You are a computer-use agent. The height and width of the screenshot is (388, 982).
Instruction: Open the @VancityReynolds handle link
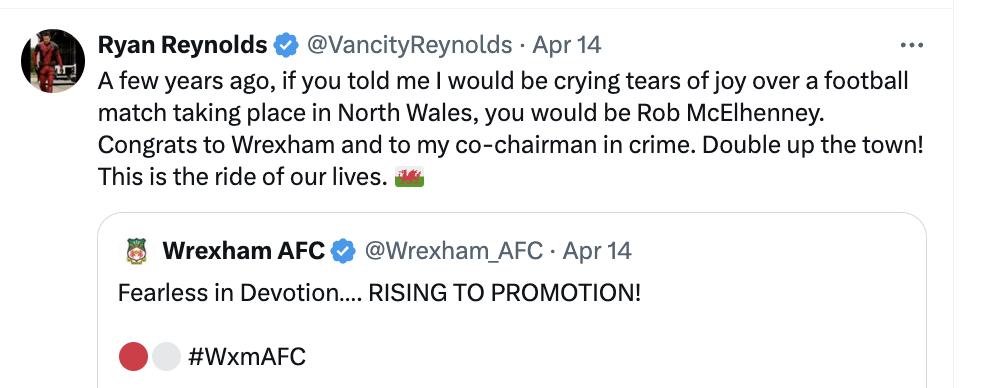[408, 45]
